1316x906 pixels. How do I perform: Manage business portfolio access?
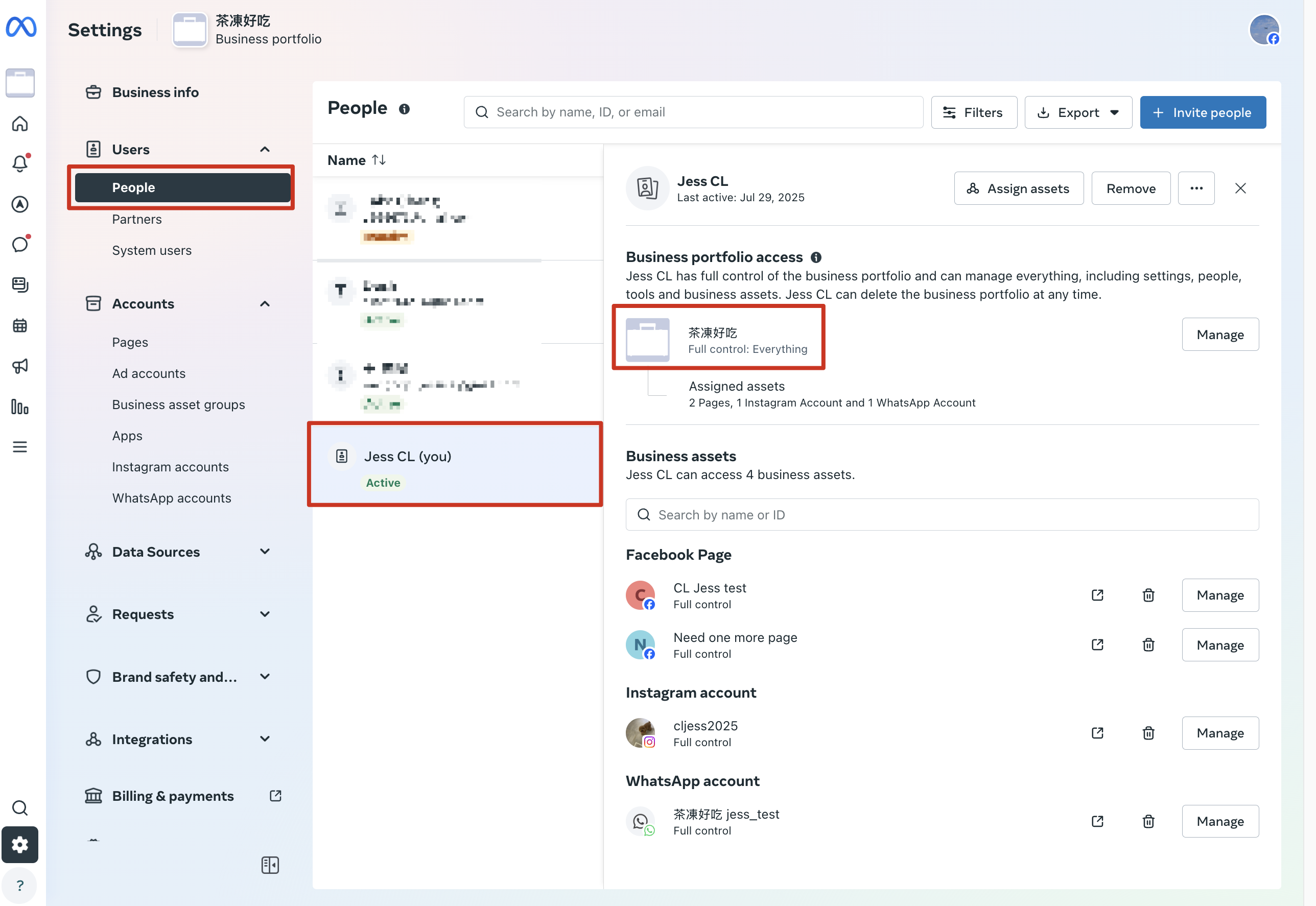1219,335
